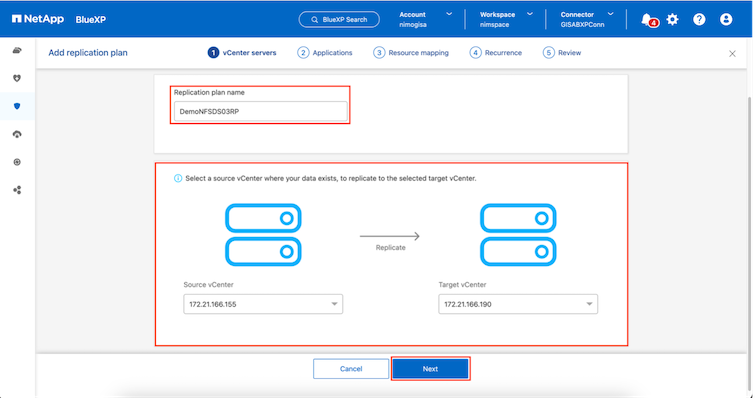Open the Mobility cloud icon in sidebar
This screenshot has width=755, height=400.
(x=17, y=134)
